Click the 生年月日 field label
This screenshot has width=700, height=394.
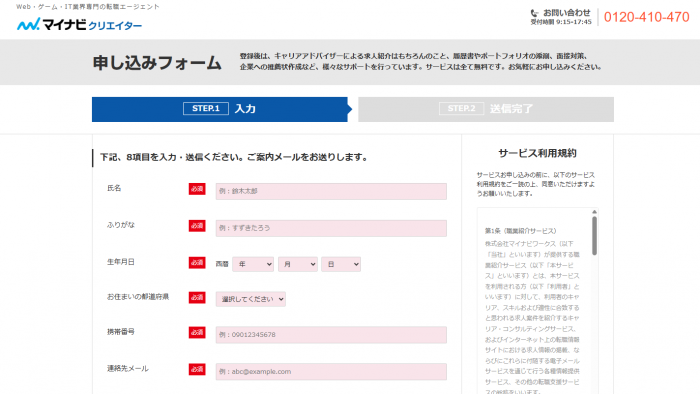pyautogui.click(x=121, y=262)
